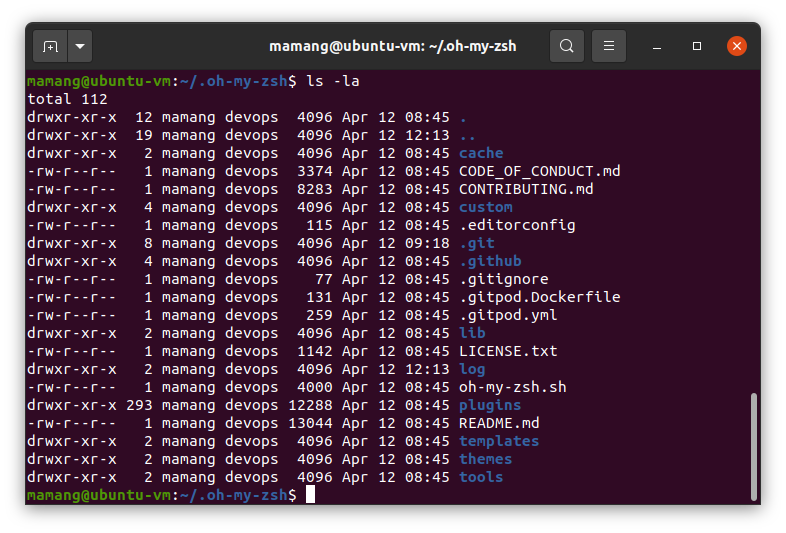Click the parent directory '..' entry
The width and height of the screenshot is (786, 533).
tap(467, 135)
